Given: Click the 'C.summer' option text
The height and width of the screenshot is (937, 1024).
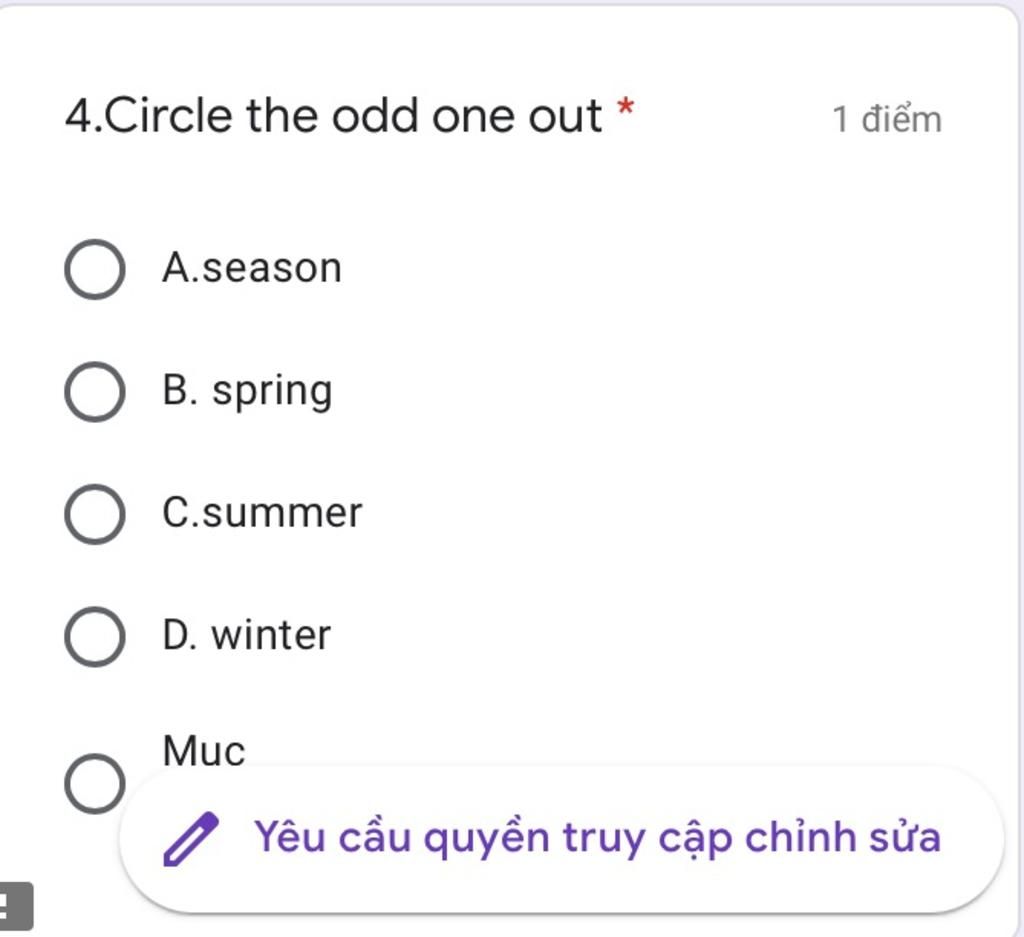Looking at the screenshot, I should click(262, 513).
